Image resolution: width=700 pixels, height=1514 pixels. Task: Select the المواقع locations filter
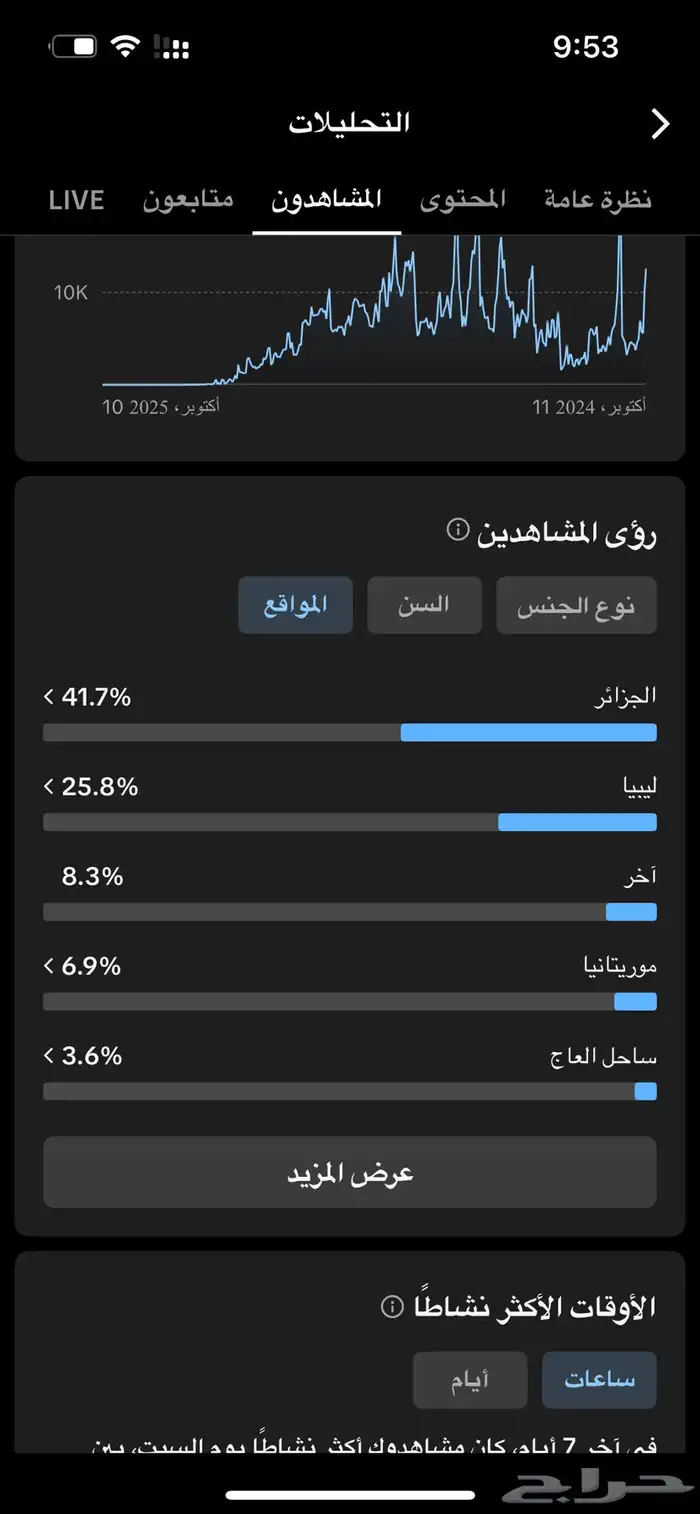295,605
